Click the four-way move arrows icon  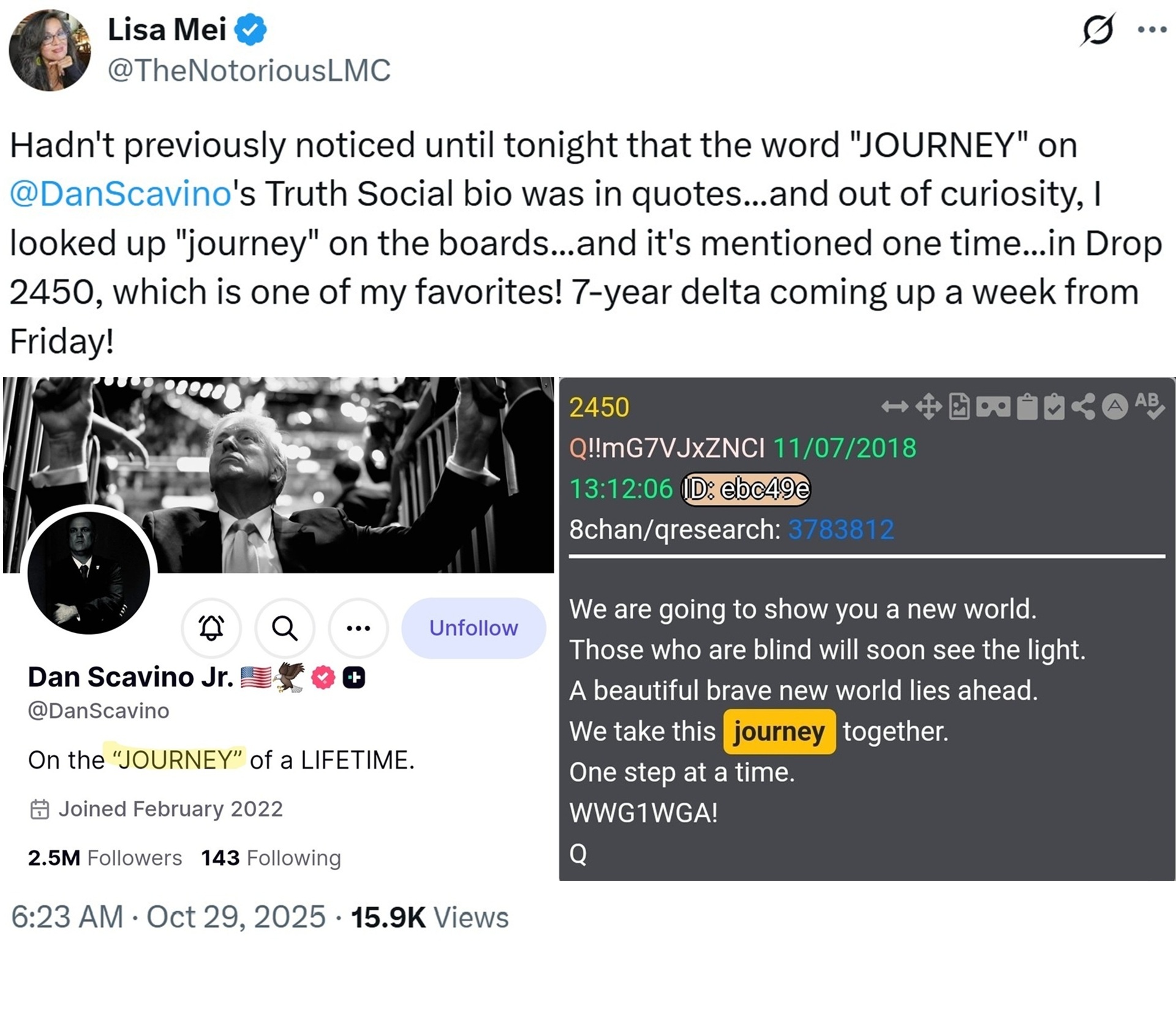(929, 406)
